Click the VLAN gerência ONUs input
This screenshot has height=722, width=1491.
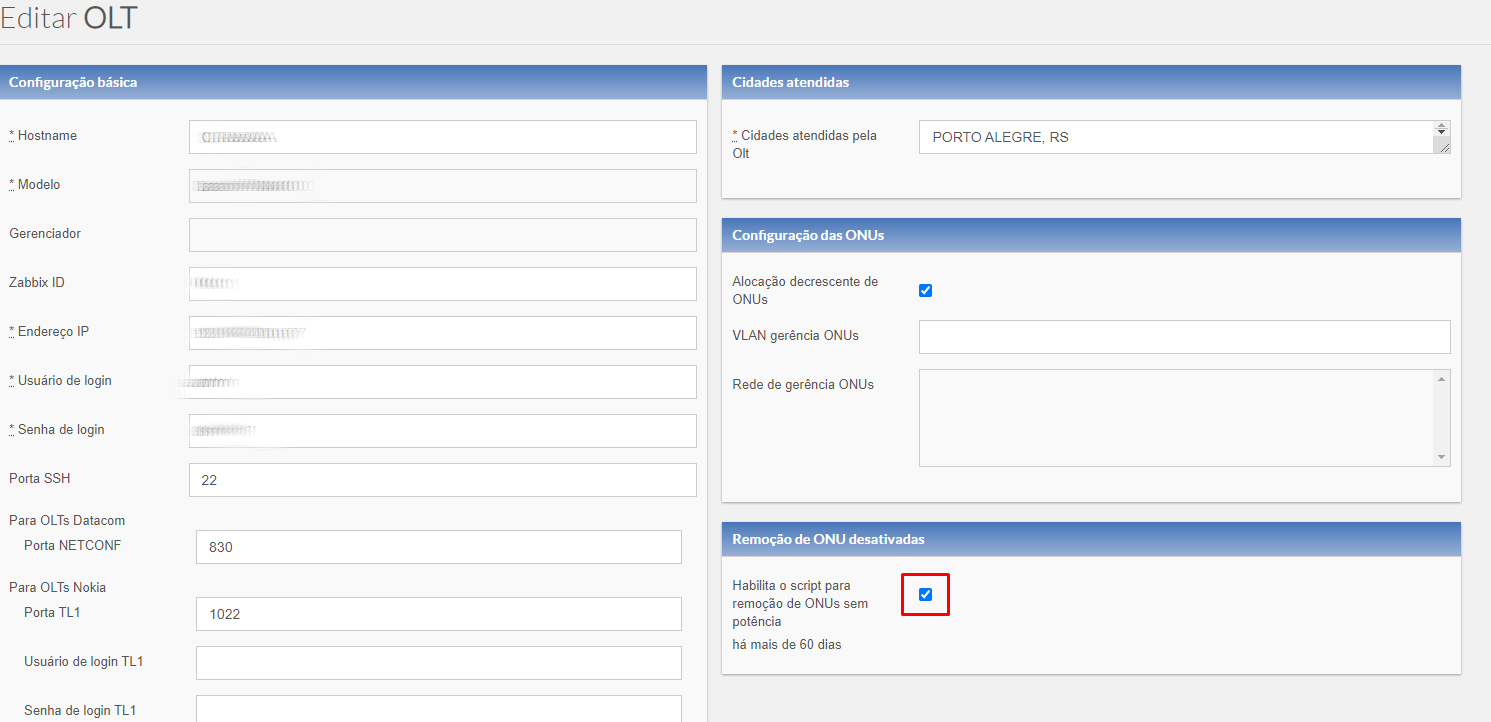(1184, 337)
